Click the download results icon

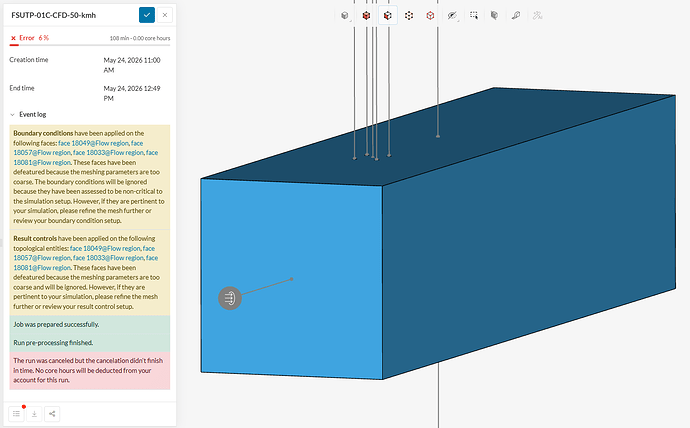[x=34, y=413]
